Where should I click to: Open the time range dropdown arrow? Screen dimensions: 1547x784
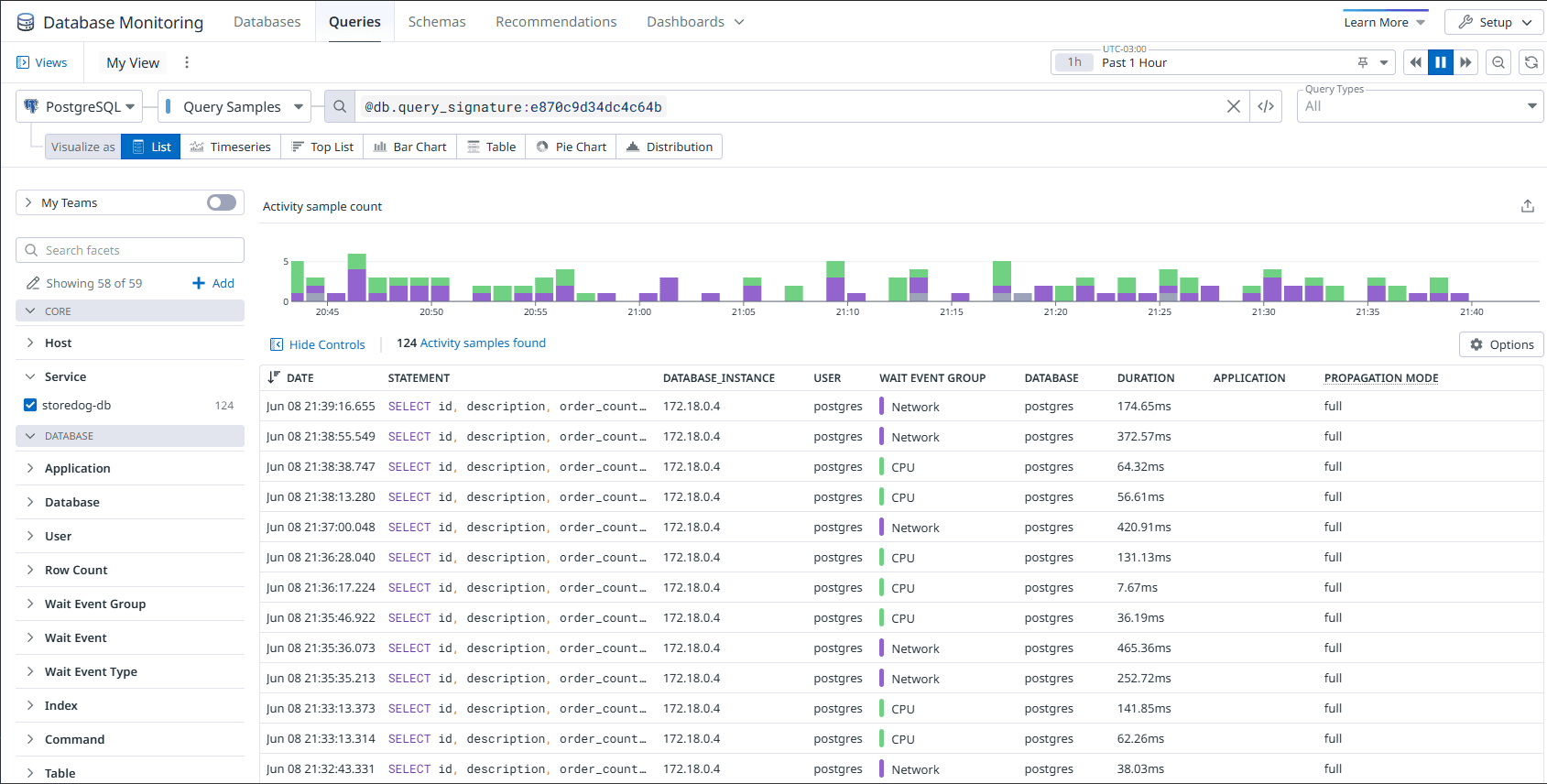(1384, 62)
